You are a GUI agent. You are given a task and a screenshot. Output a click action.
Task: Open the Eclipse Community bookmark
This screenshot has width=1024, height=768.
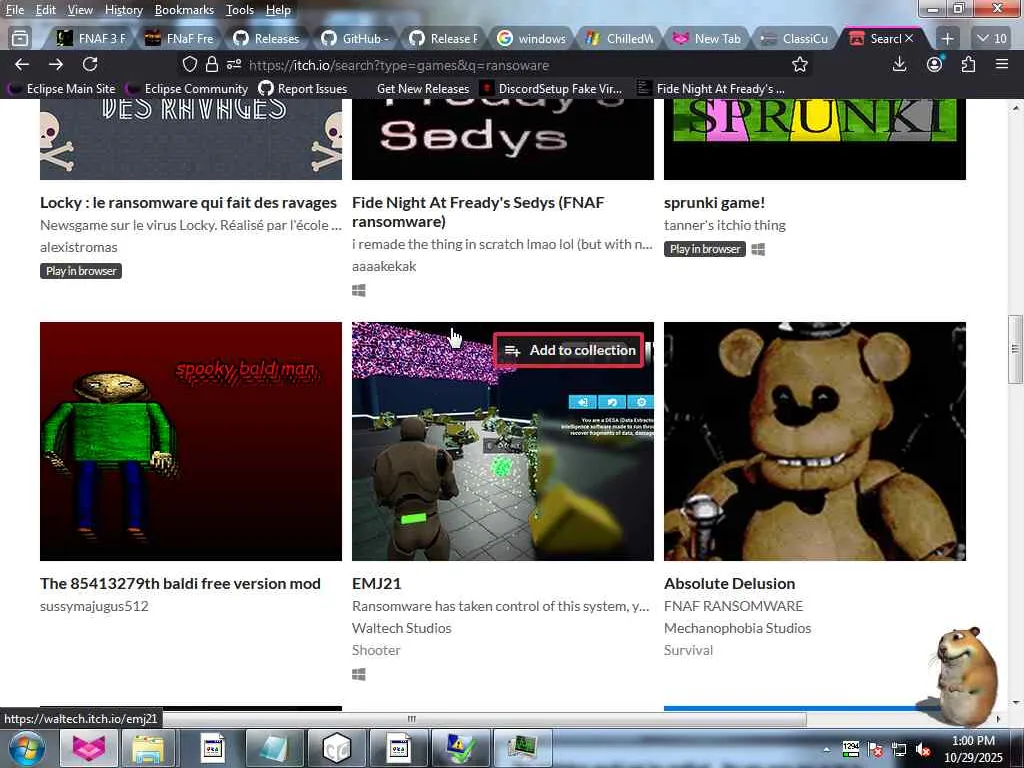(187, 88)
